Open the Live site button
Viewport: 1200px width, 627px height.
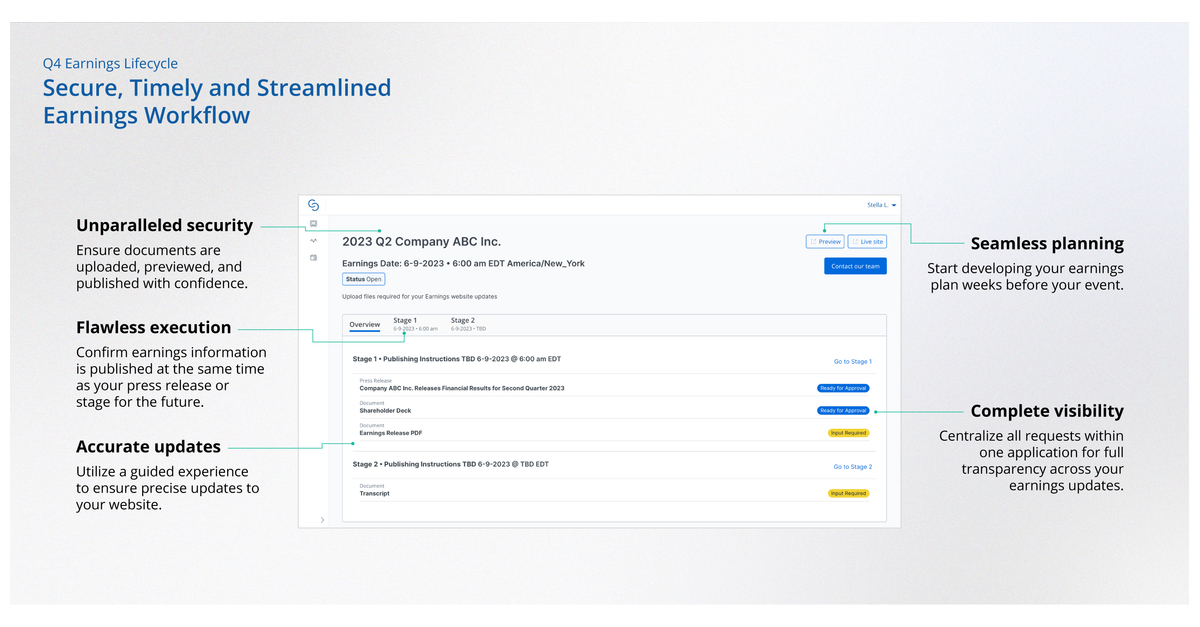(x=867, y=242)
